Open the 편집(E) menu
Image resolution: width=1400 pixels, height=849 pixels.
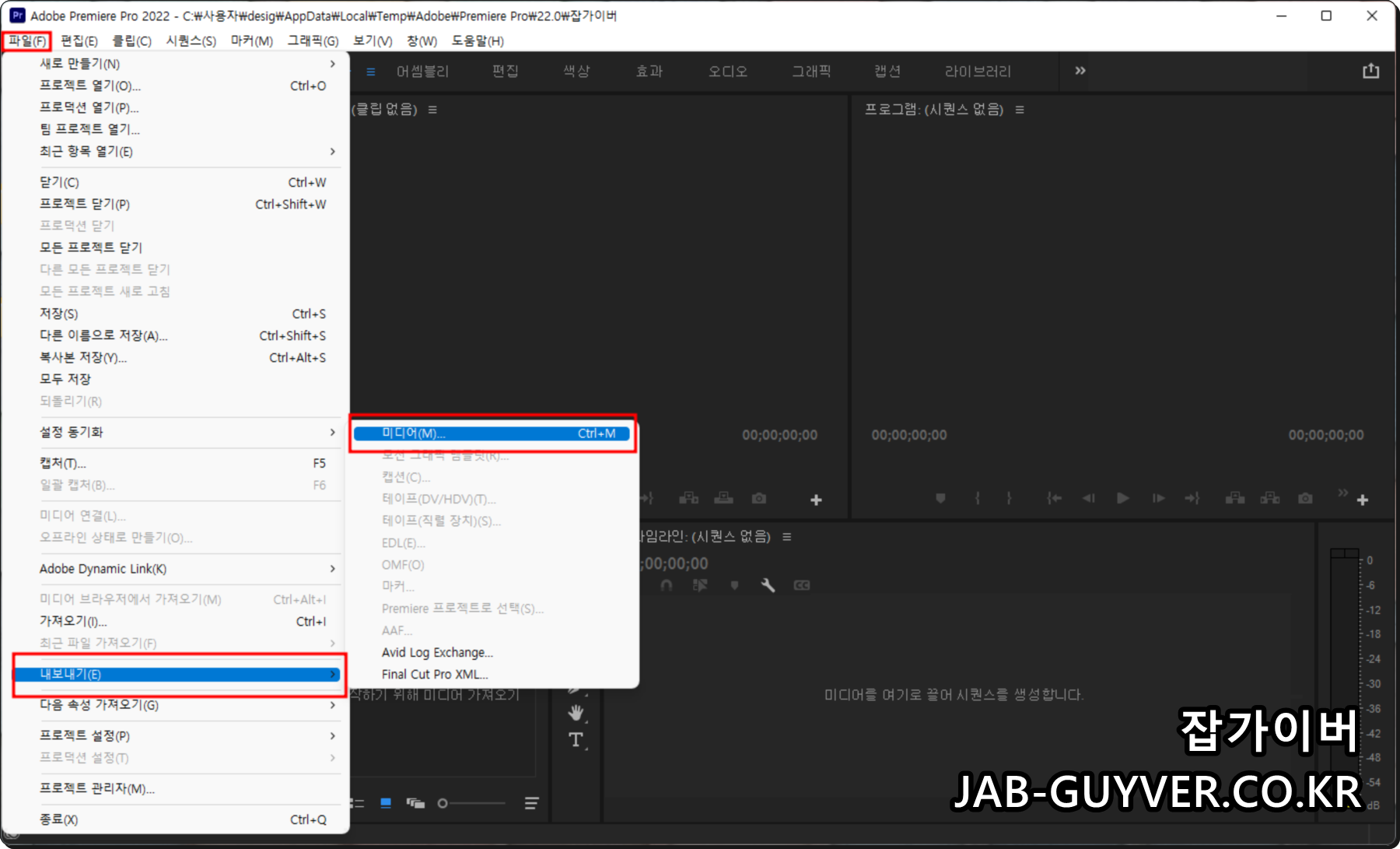click(79, 40)
